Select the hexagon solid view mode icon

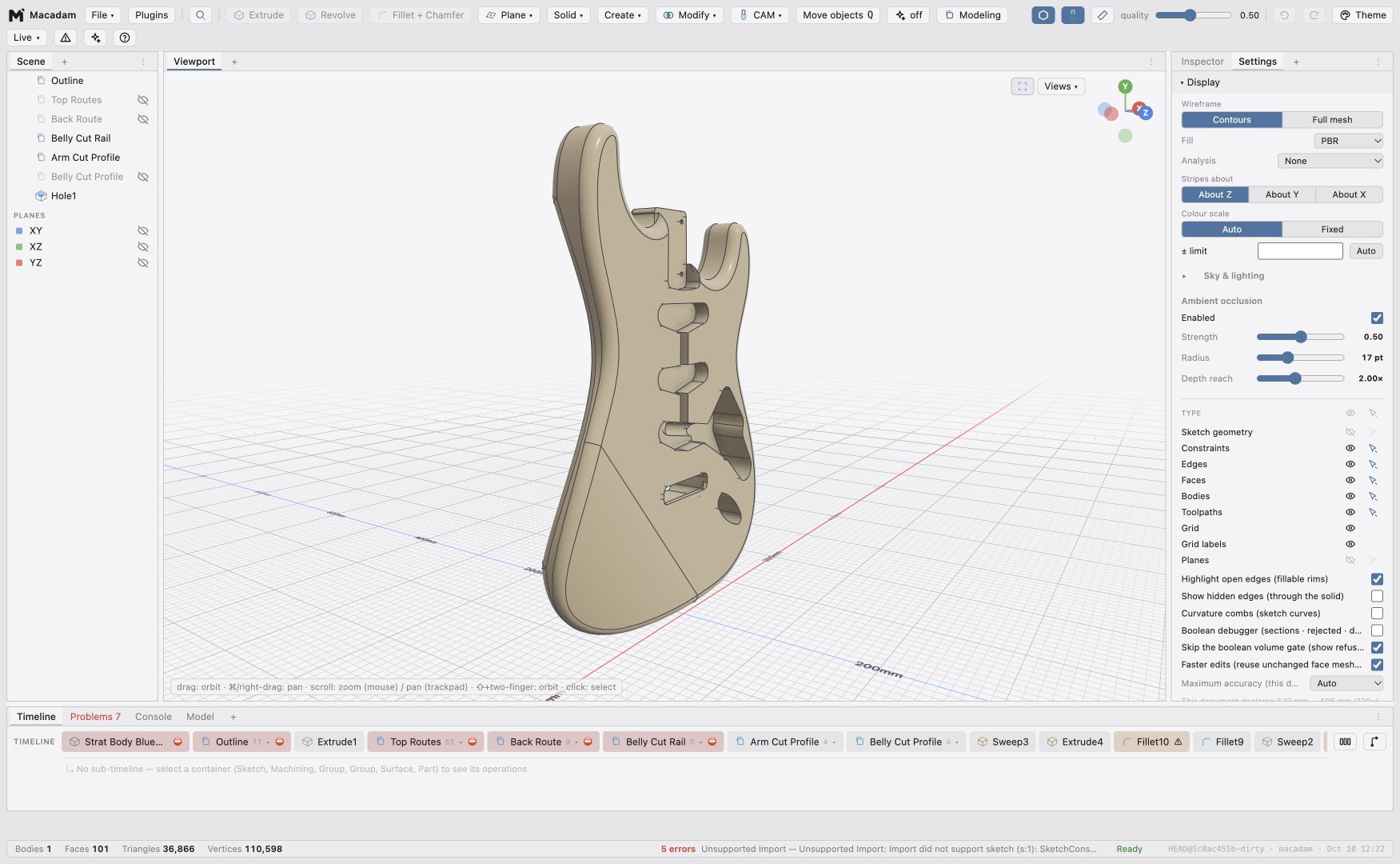coord(1043,15)
